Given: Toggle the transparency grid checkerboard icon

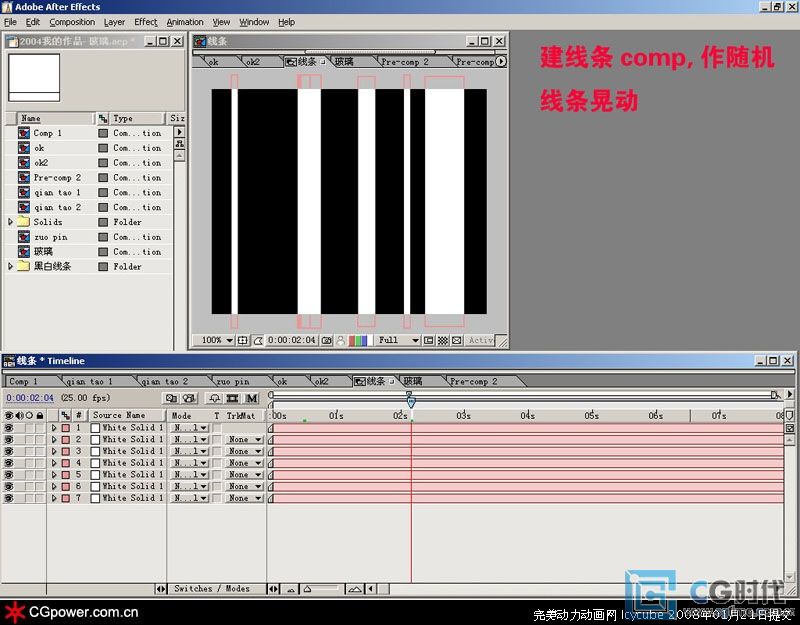Looking at the screenshot, I should 443,340.
